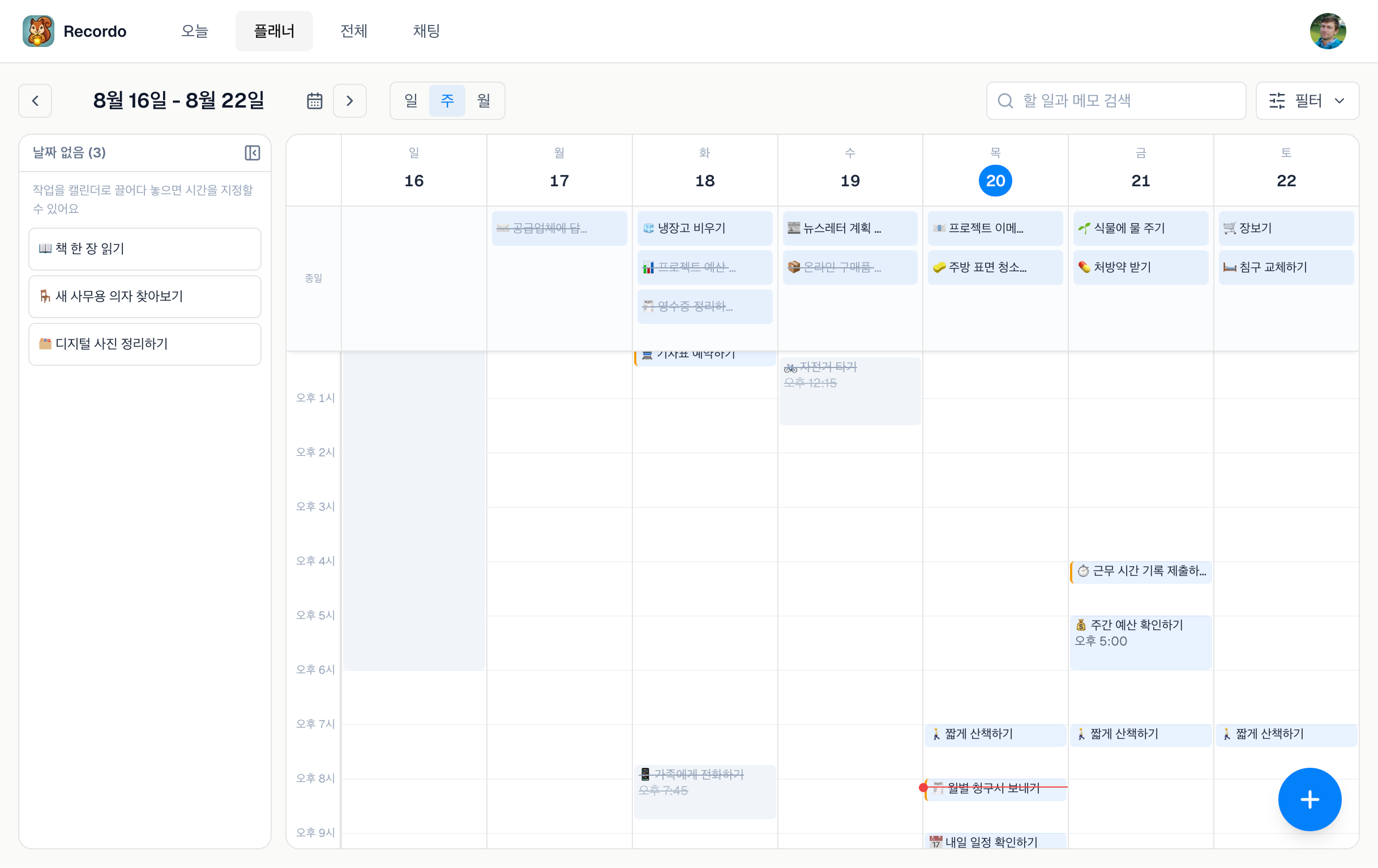Open the 책 한 장 읽기 task
1378x868 pixels.
[x=145, y=249]
